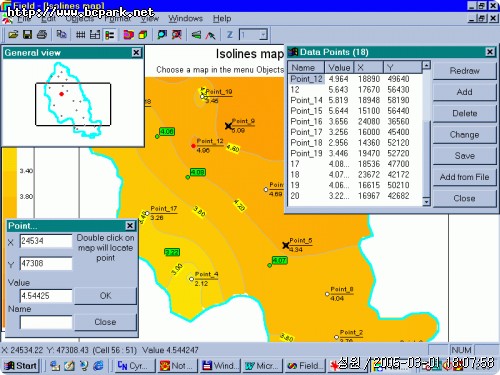Click the zoom magnifier toolbar icon
Viewport: 500px width, 375px height.
[x=162, y=35]
